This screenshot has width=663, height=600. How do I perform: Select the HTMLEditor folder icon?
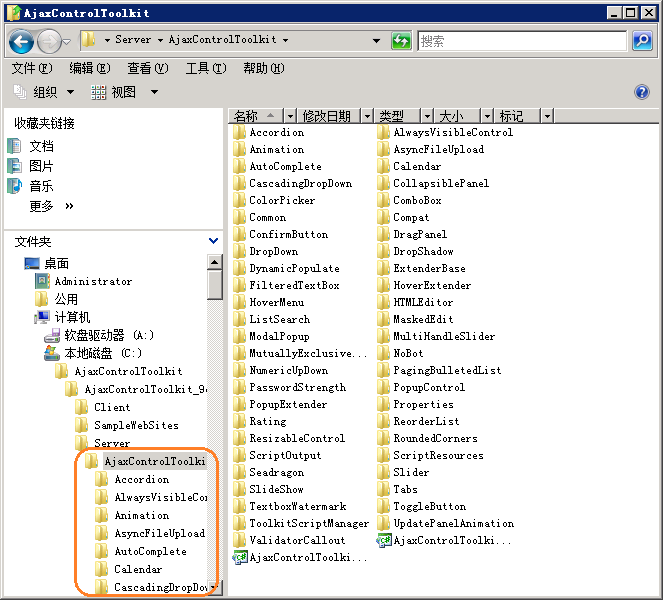(383, 302)
